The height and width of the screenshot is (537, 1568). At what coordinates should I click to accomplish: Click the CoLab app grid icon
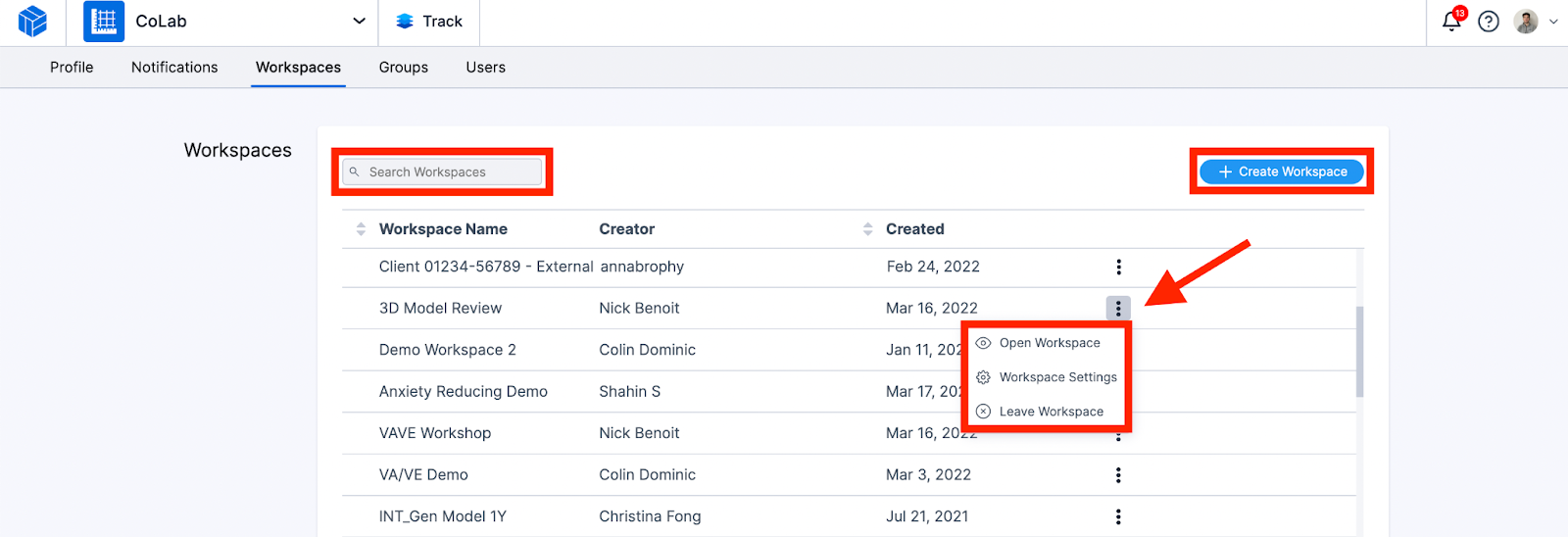[x=104, y=22]
